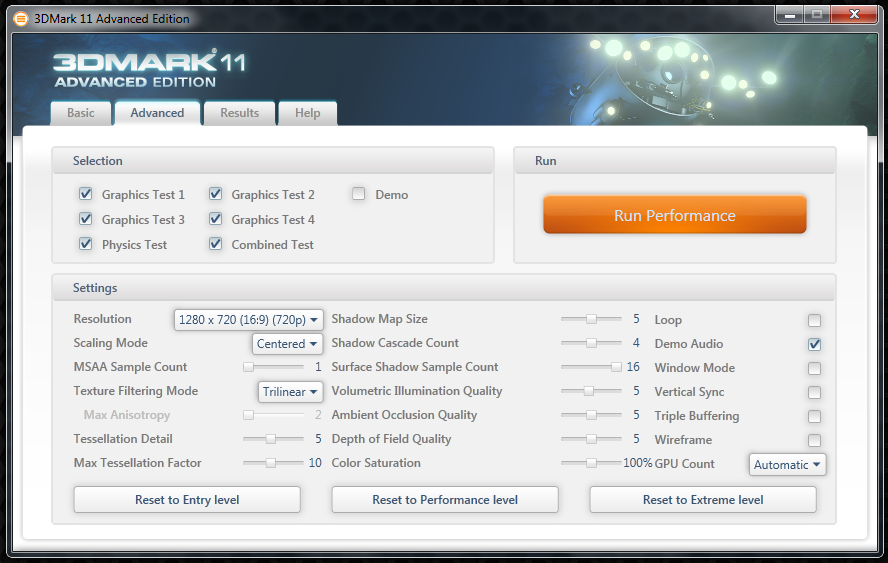Enable Wireframe checkbox
Image resolution: width=888 pixels, height=563 pixels.
coord(814,440)
